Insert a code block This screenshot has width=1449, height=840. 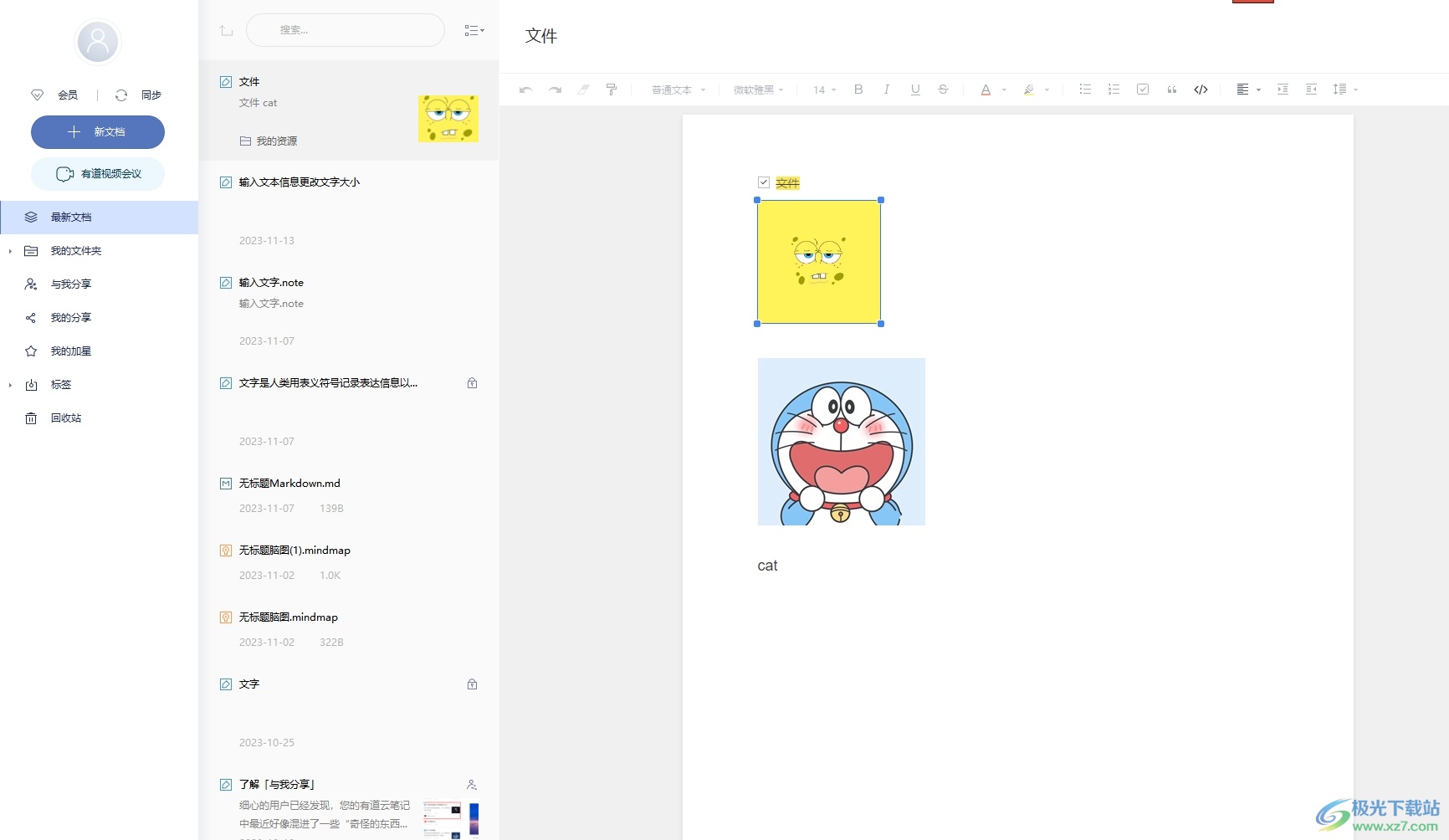[1201, 90]
